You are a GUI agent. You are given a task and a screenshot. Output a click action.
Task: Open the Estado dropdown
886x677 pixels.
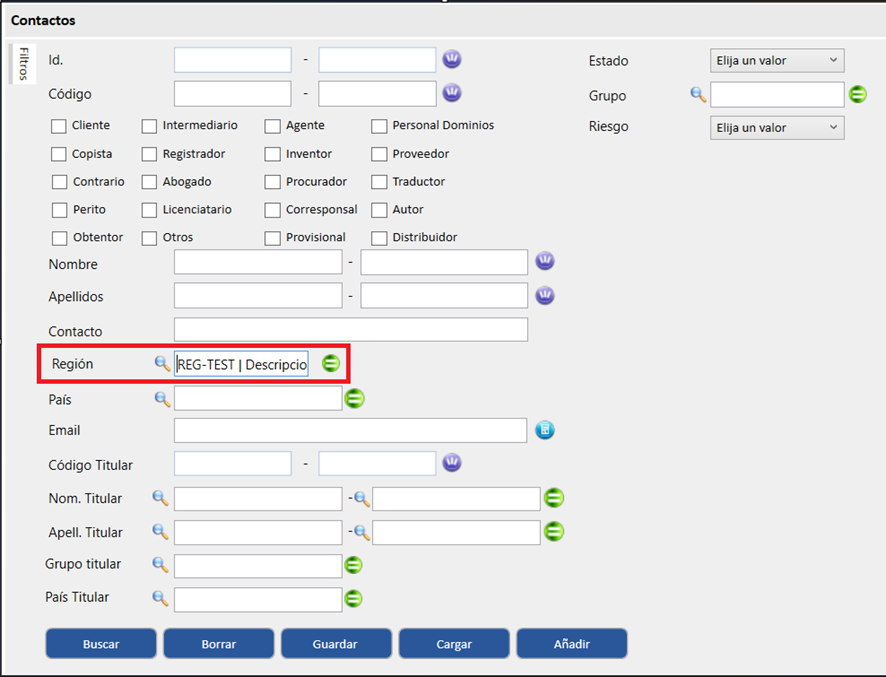click(776, 61)
